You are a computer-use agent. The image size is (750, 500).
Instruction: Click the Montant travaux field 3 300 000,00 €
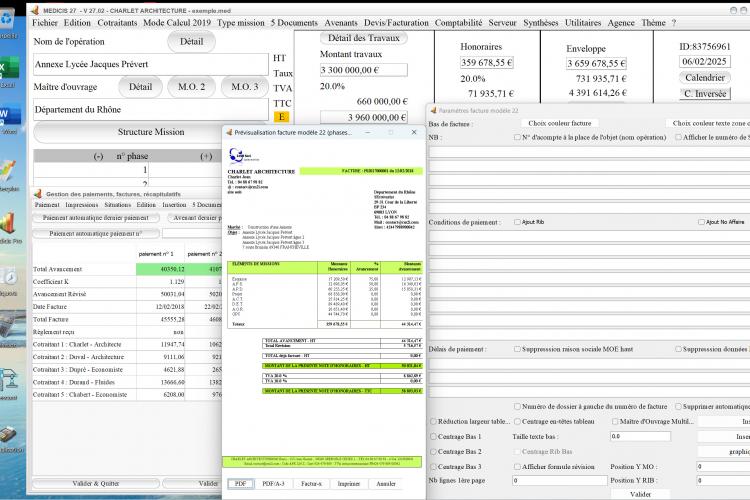coord(364,70)
